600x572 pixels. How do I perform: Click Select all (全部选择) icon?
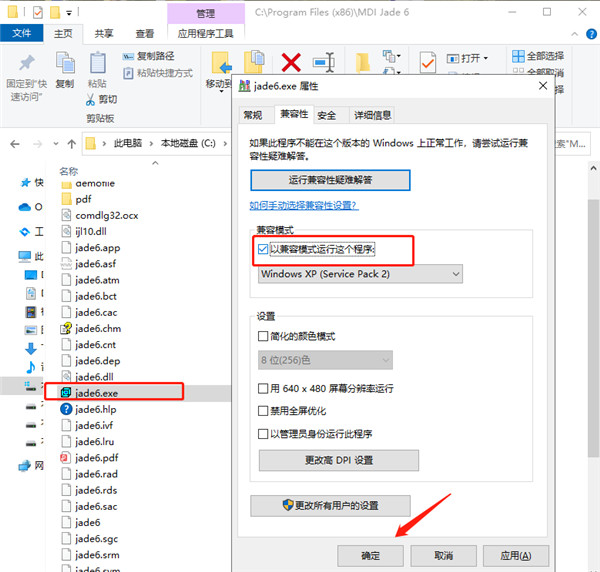coord(518,56)
